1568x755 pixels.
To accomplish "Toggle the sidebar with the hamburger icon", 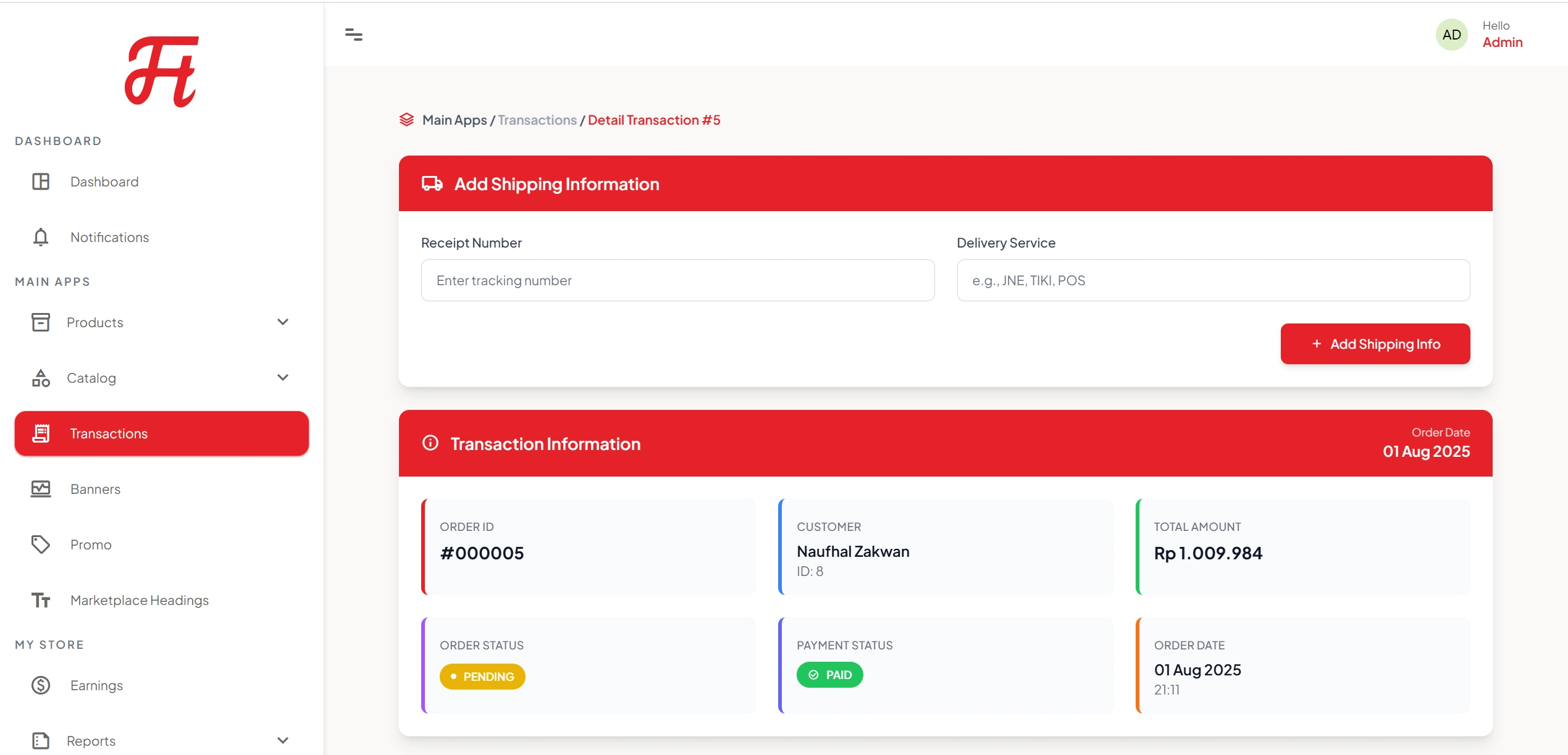I will [354, 35].
